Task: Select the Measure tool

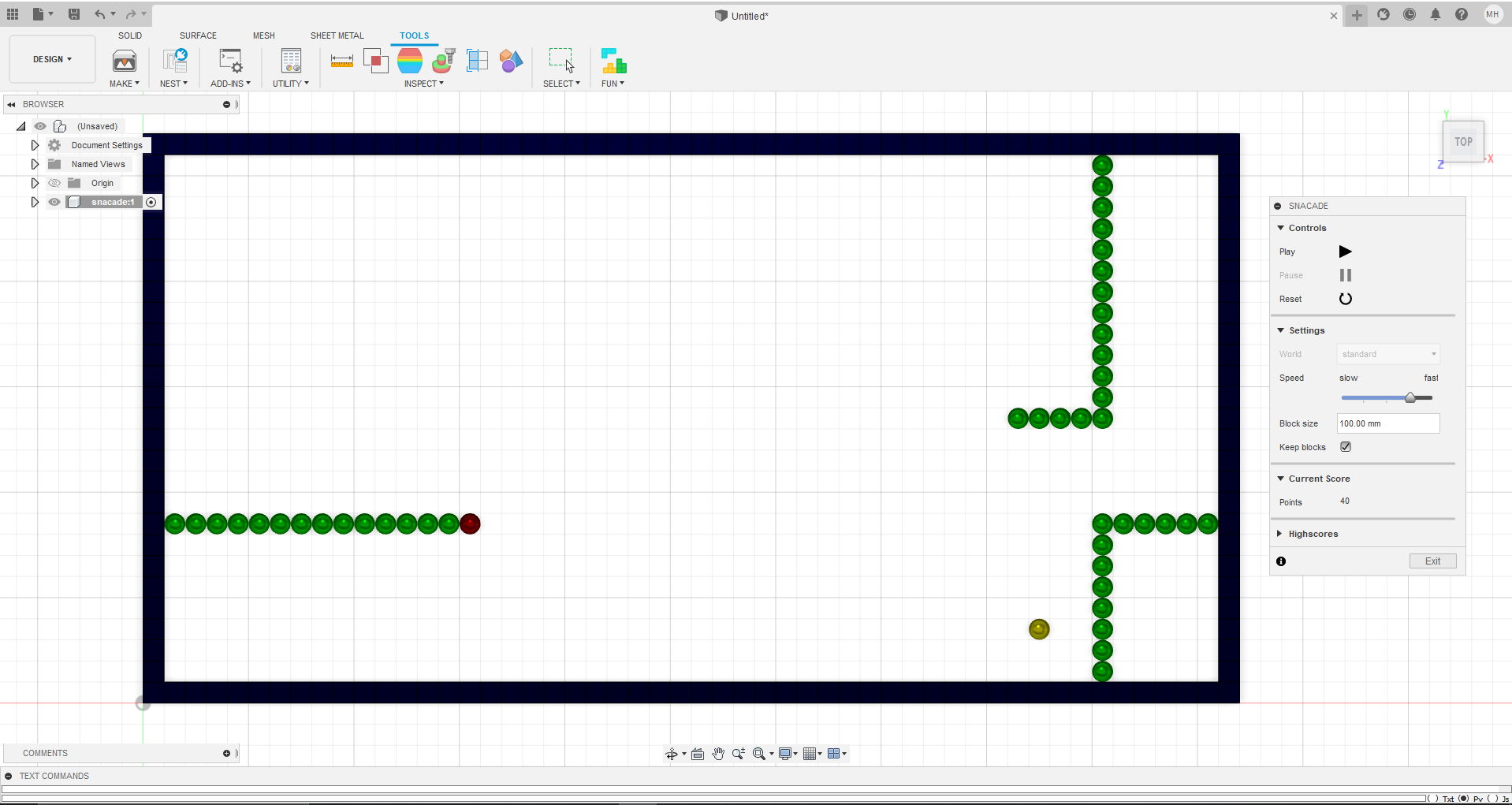Action: tap(341, 61)
